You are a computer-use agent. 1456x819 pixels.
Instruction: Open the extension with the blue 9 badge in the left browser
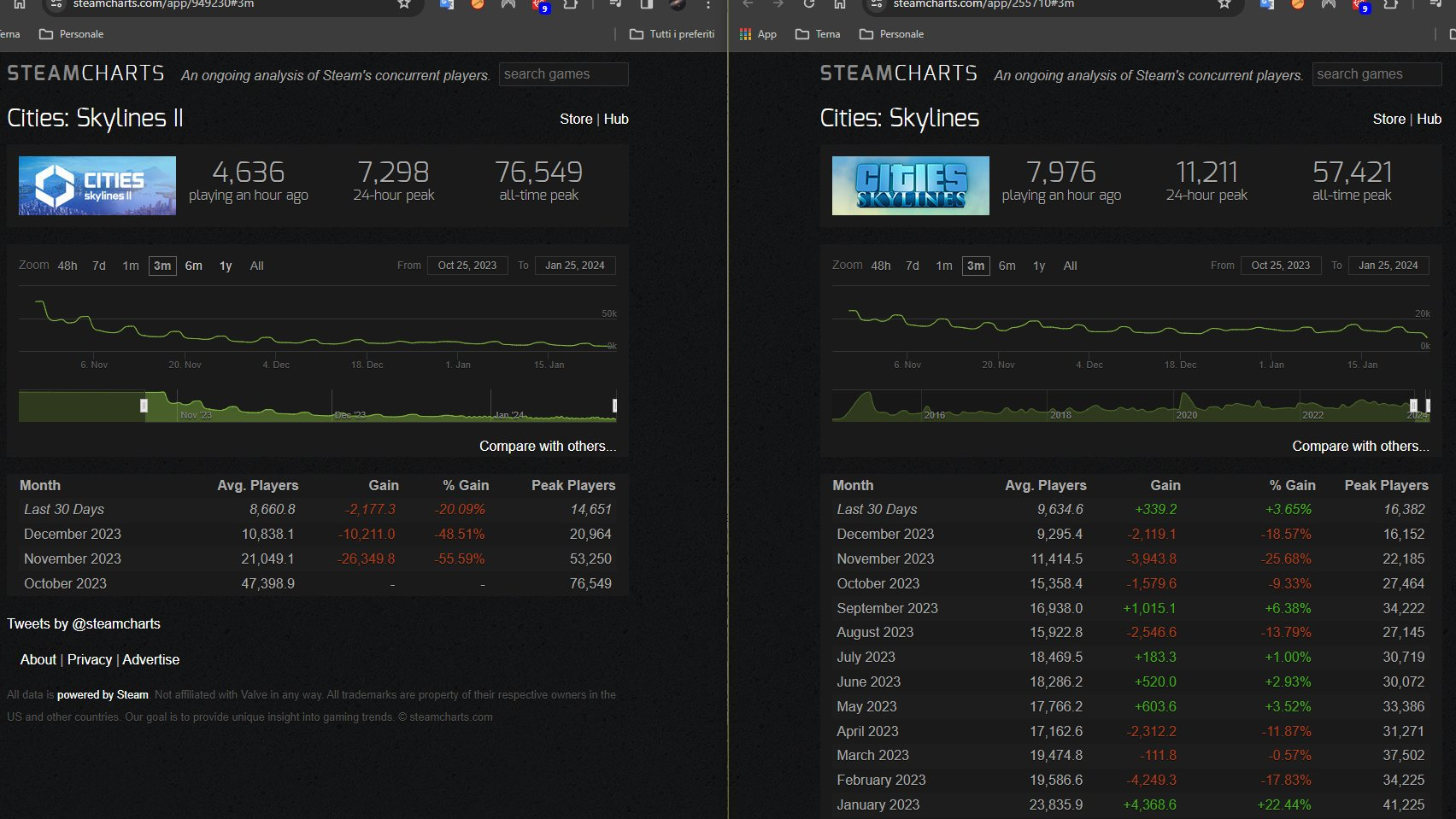point(540,5)
